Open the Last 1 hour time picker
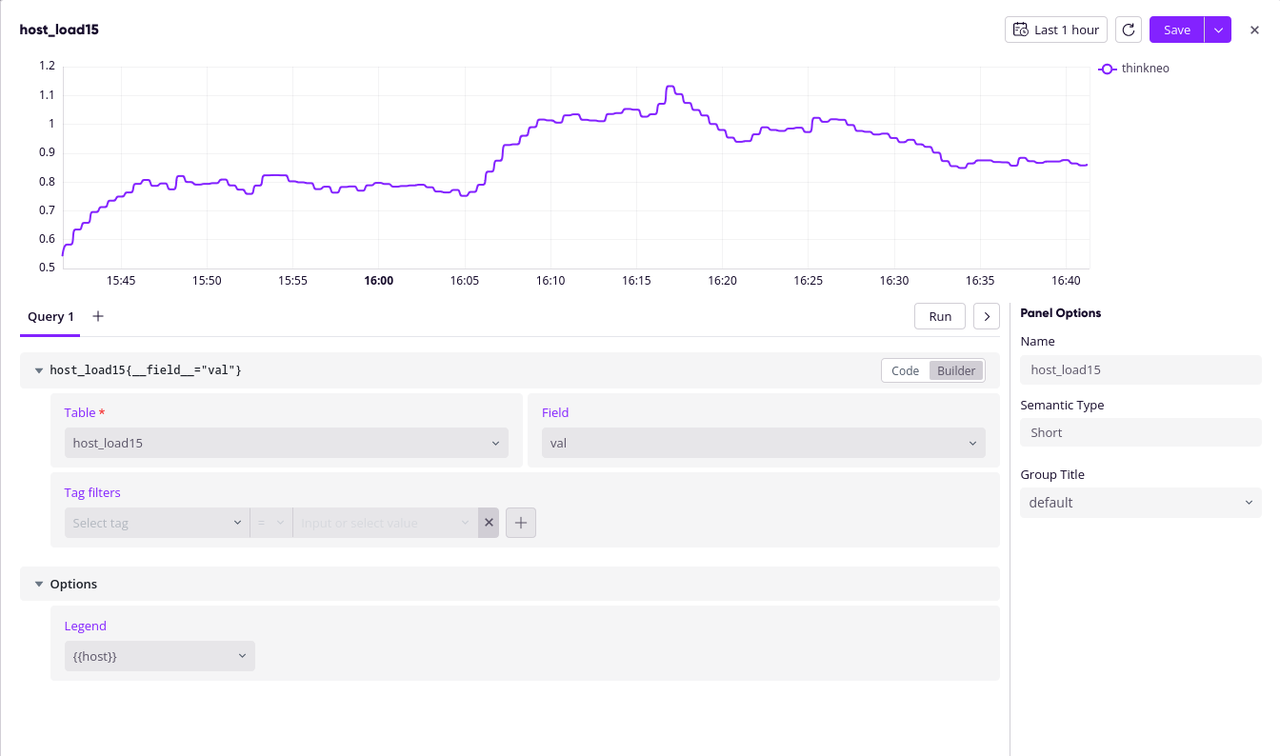 [1056, 30]
